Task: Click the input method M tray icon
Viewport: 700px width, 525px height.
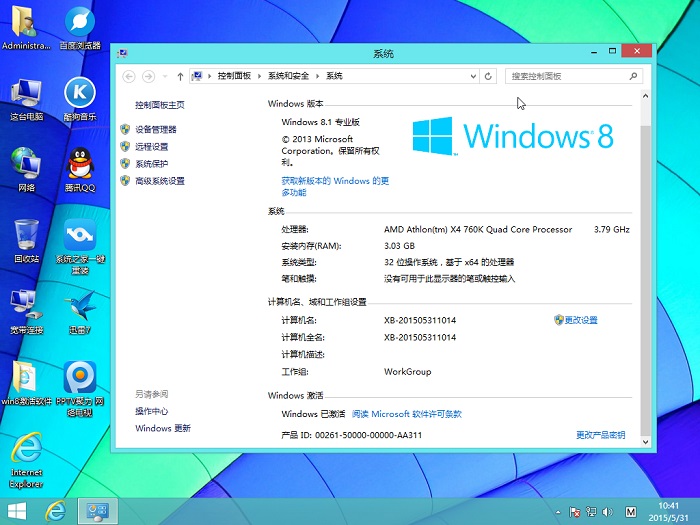Action: (x=631, y=512)
